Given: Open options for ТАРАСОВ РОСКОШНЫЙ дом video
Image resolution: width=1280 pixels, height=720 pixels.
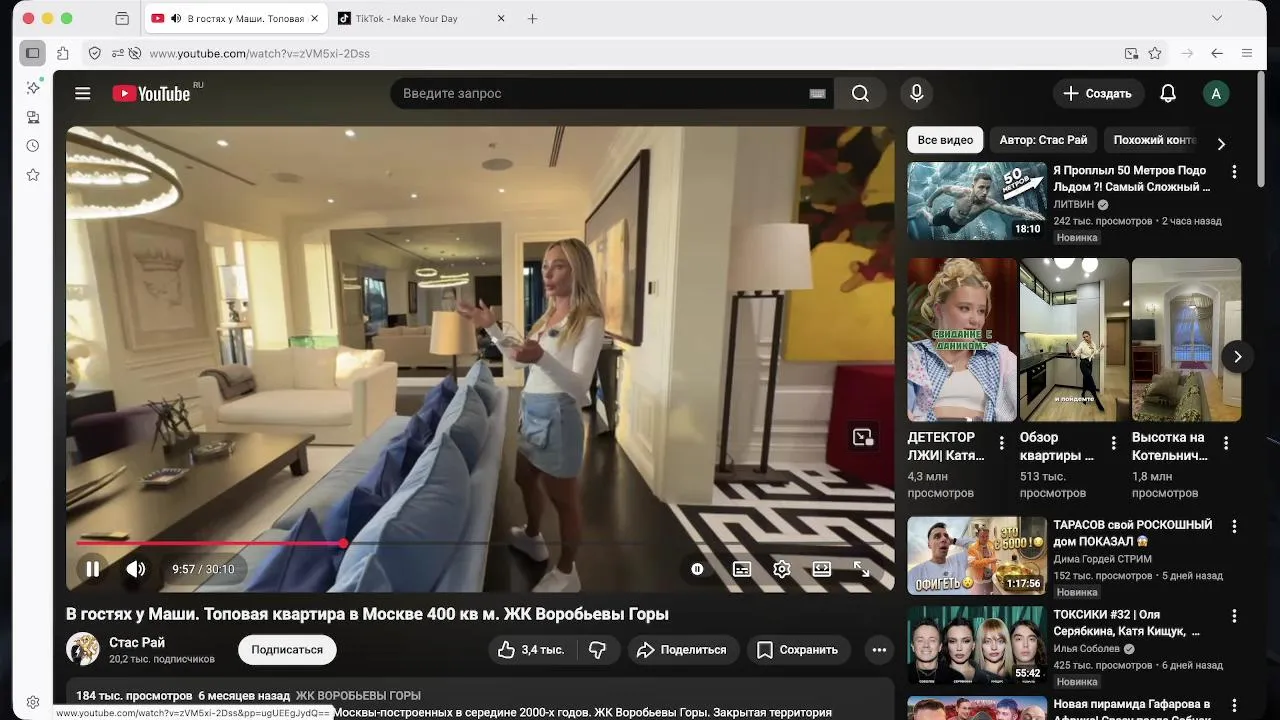Looking at the screenshot, I should (x=1234, y=526).
